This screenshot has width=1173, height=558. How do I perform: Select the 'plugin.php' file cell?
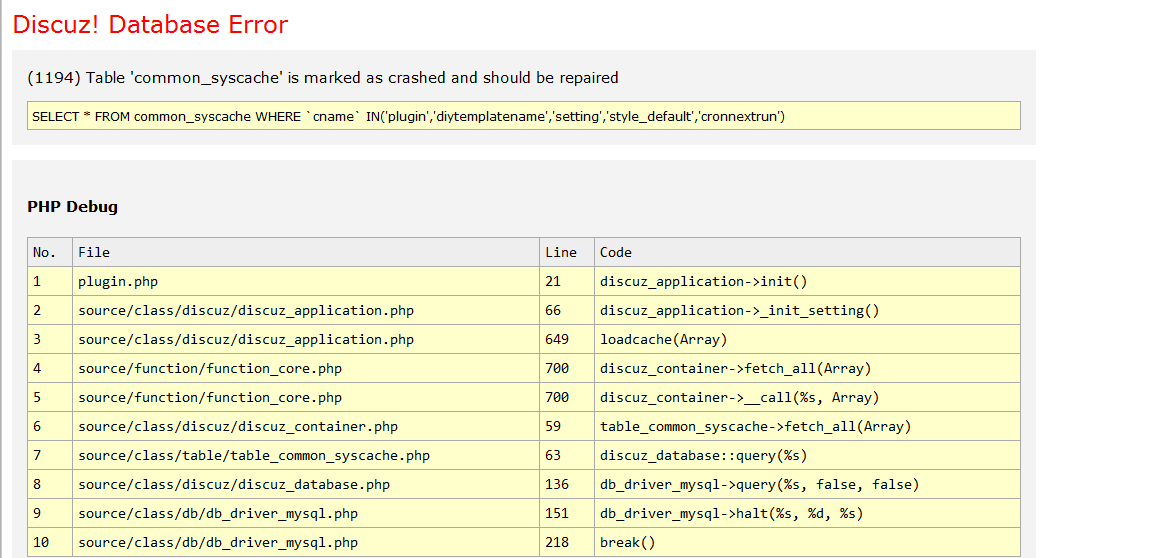tap(306, 282)
